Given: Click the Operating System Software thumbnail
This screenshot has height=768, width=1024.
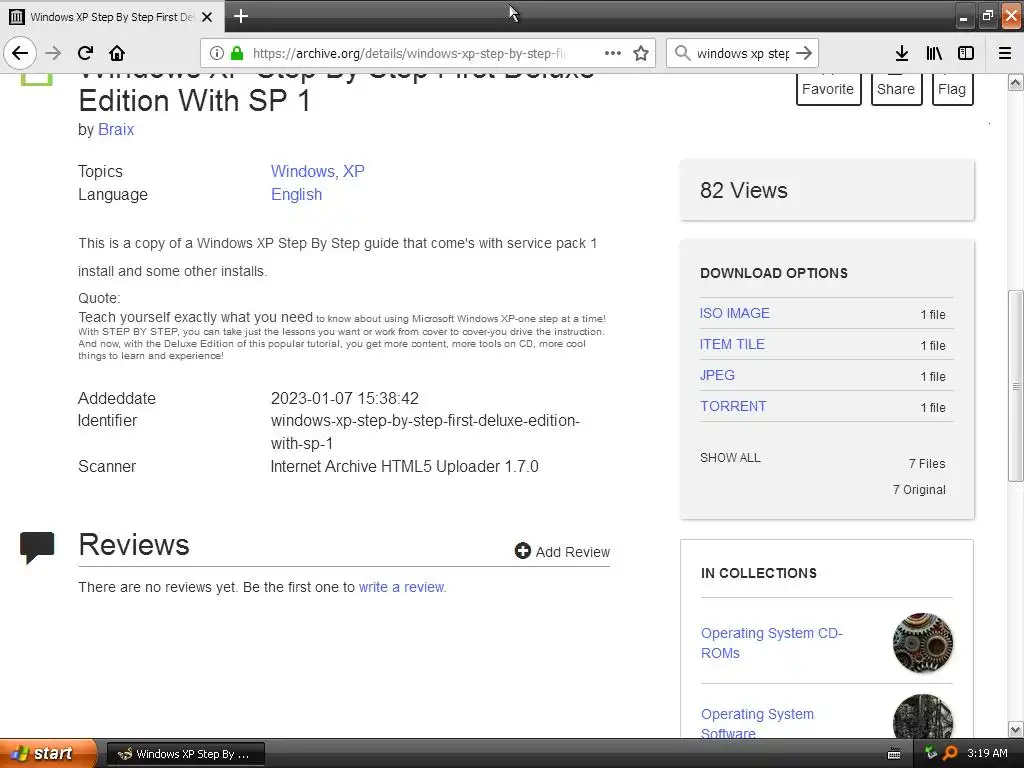Looking at the screenshot, I should click(923, 717).
